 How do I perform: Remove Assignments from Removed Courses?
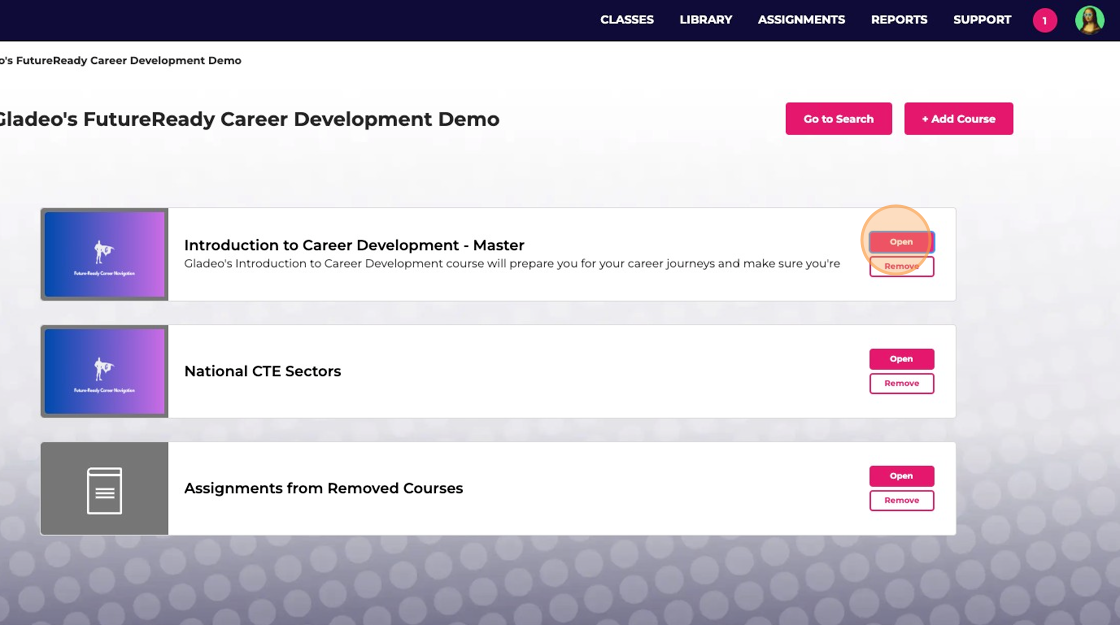click(x=901, y=501)
